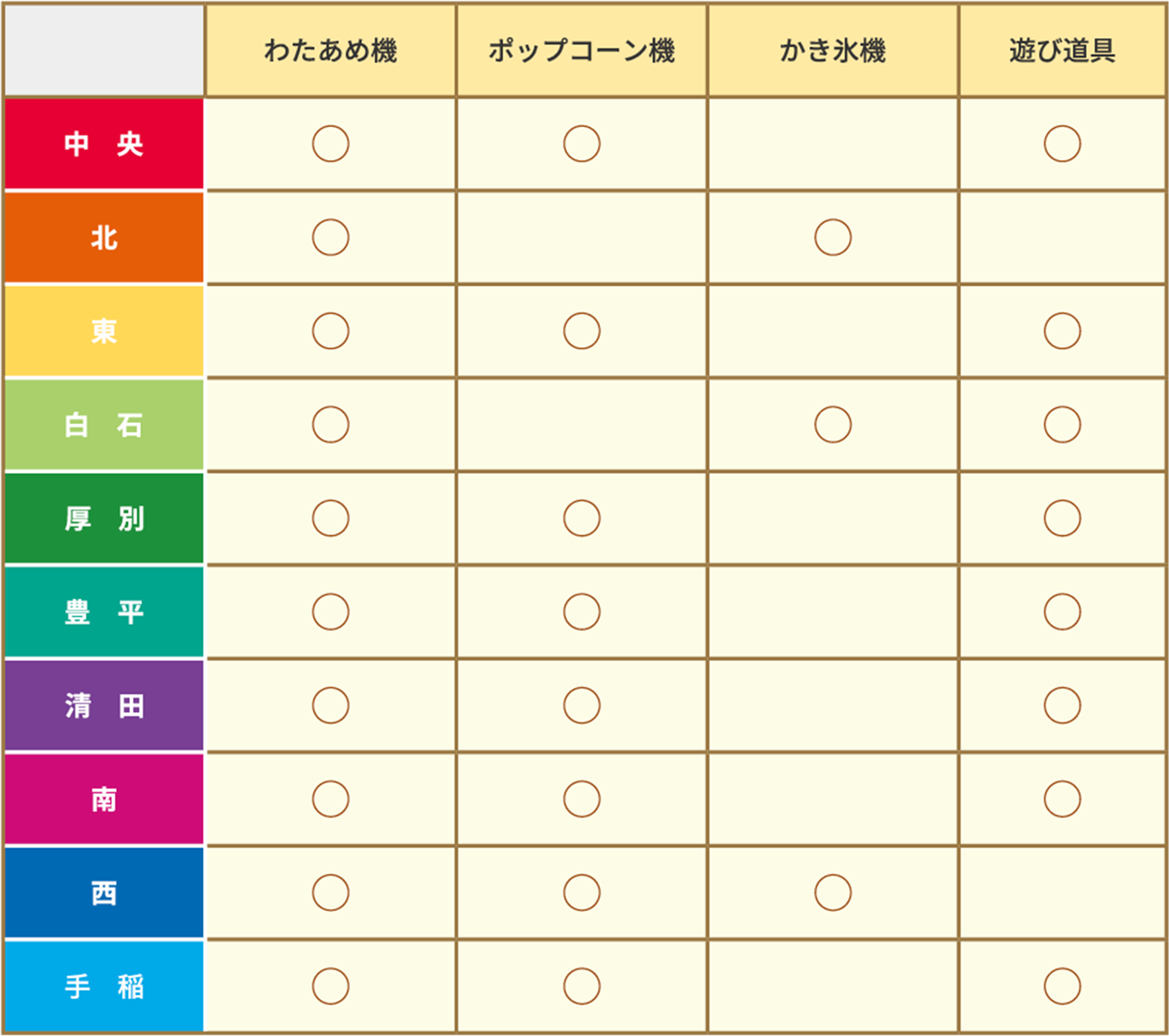Screen dimensions: 1169x1036
Task: Select the magenta 南 row label
Action: [x=104, y=799]
